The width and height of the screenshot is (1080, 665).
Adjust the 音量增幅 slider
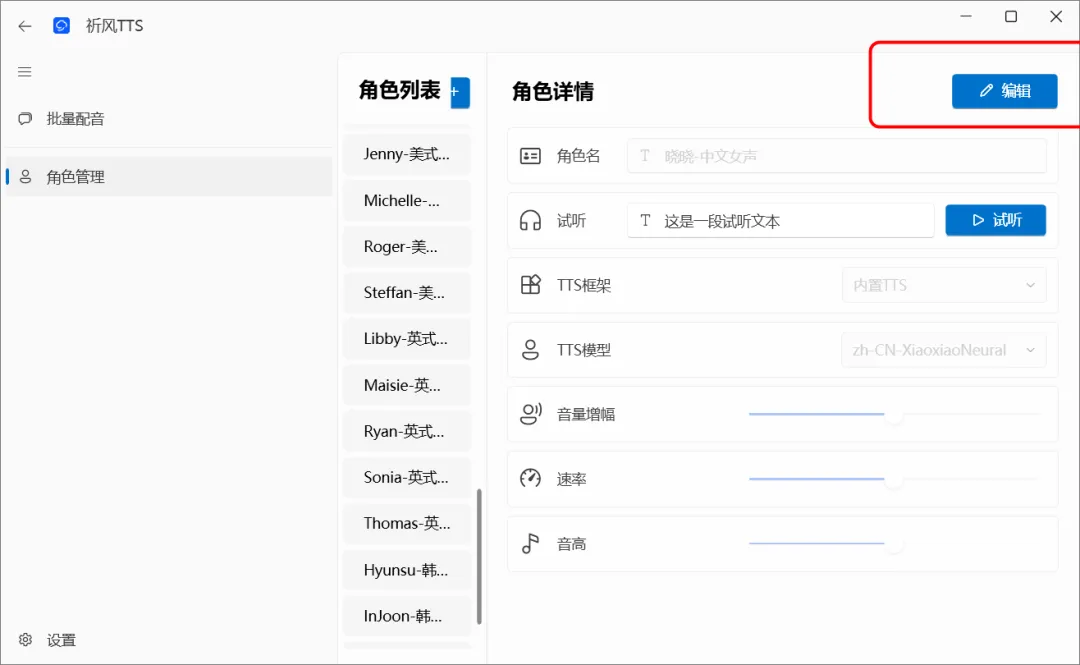tap(894, 414)
